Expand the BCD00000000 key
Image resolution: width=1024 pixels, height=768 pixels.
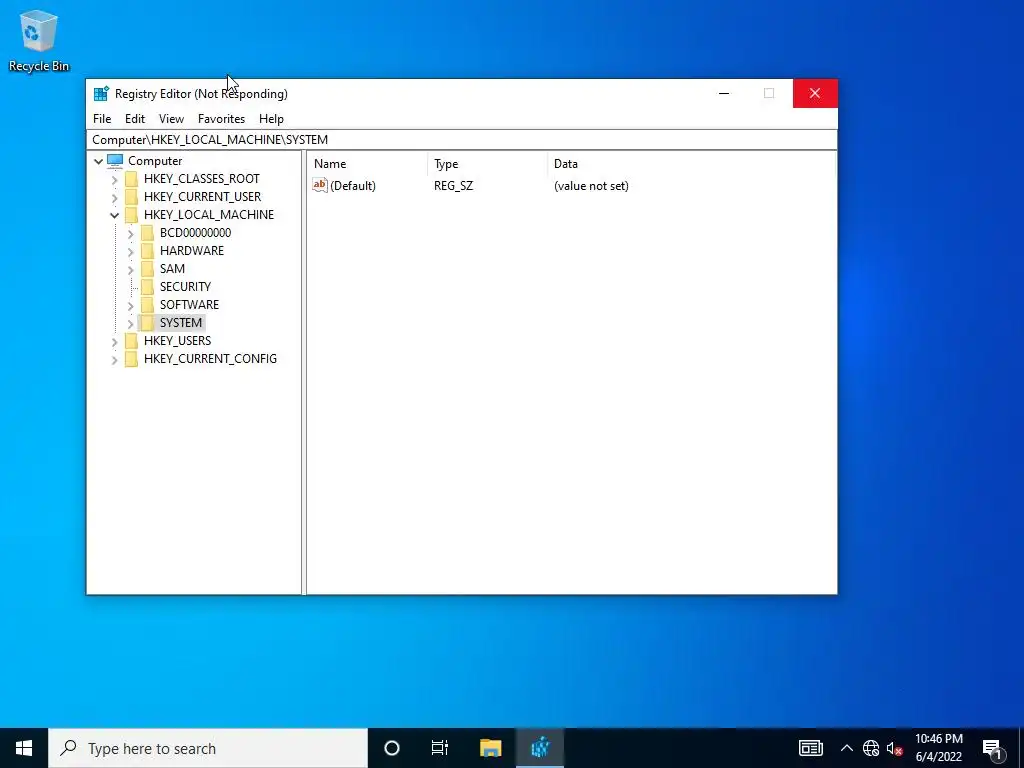(131, 233)
